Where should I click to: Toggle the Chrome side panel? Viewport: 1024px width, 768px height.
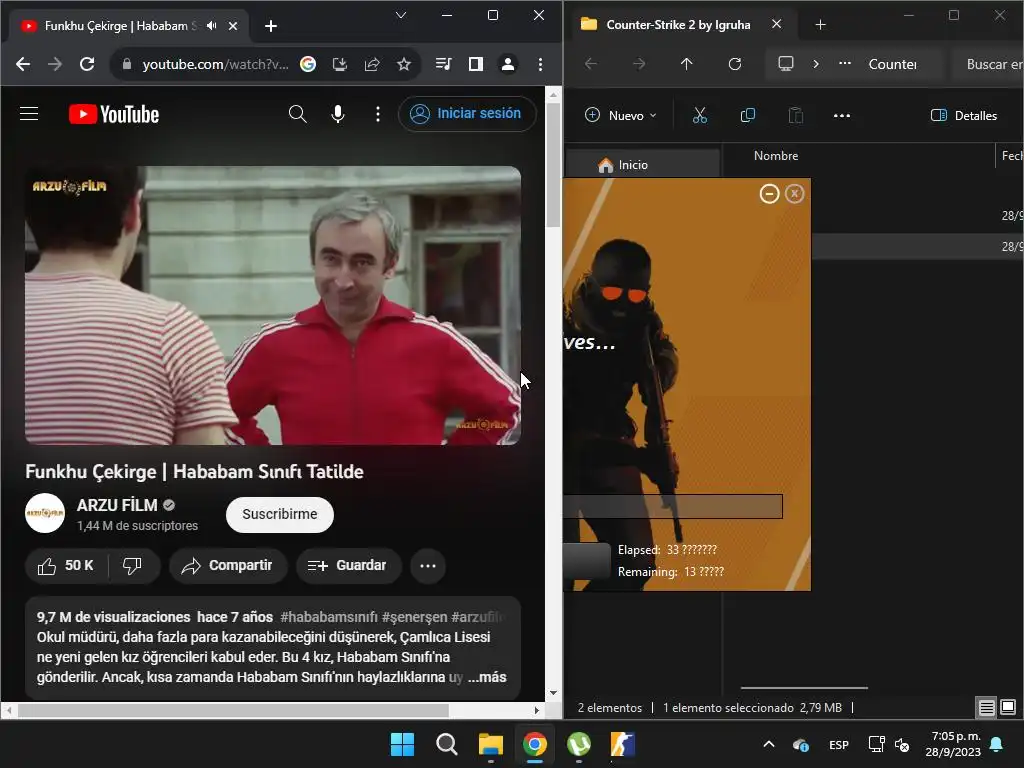pos(476,64)
